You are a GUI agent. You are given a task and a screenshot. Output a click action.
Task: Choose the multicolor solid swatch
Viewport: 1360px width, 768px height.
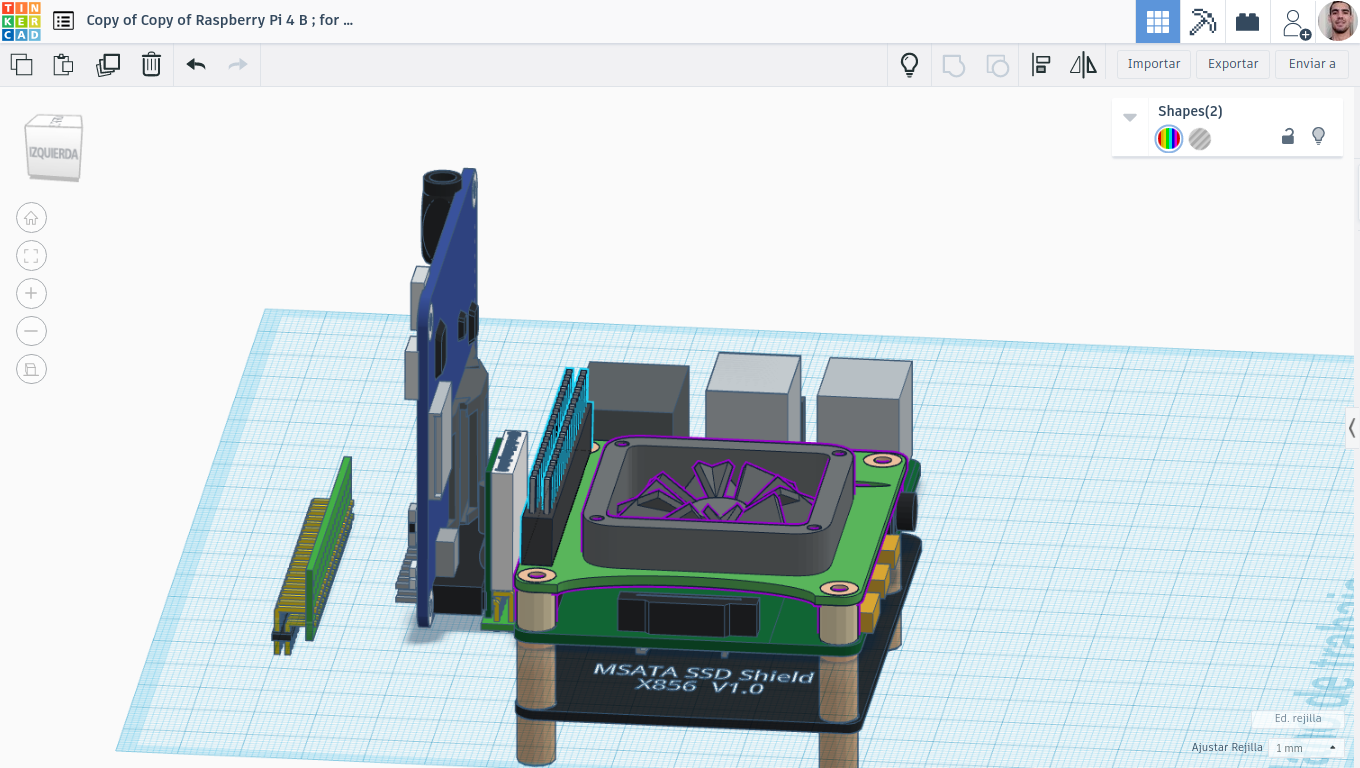point(1168,139)
